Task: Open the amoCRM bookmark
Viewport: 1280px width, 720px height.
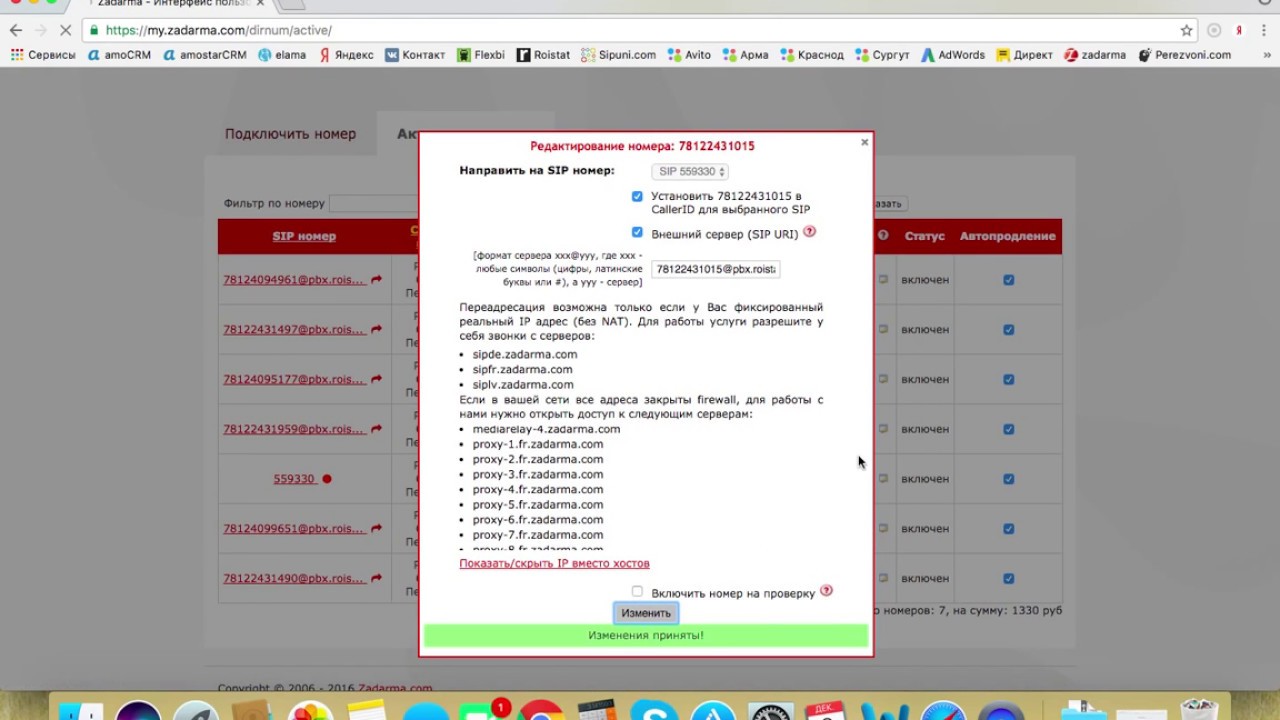Action: coord(119,55)
